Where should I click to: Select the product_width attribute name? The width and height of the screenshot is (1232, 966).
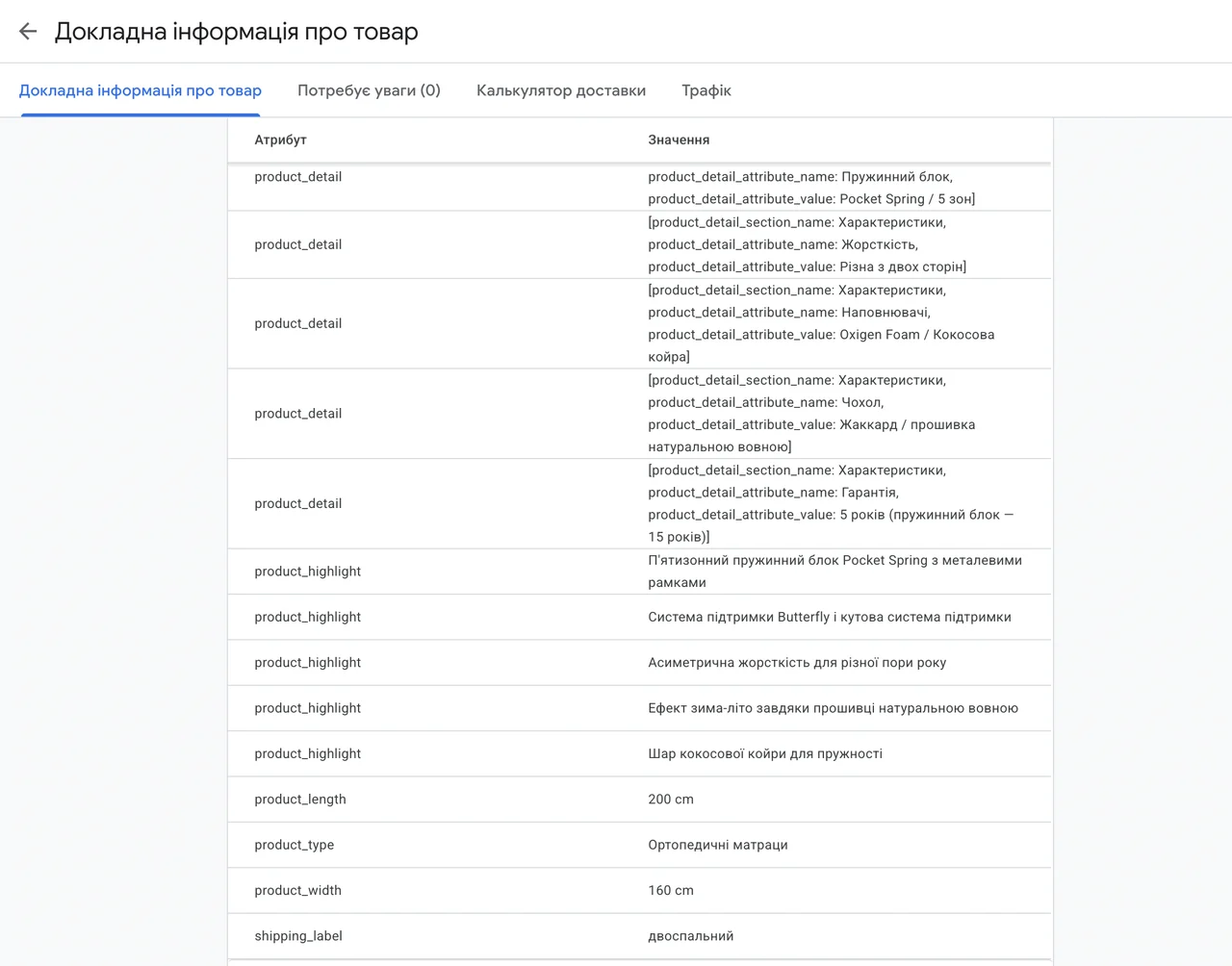pos(298,890)
